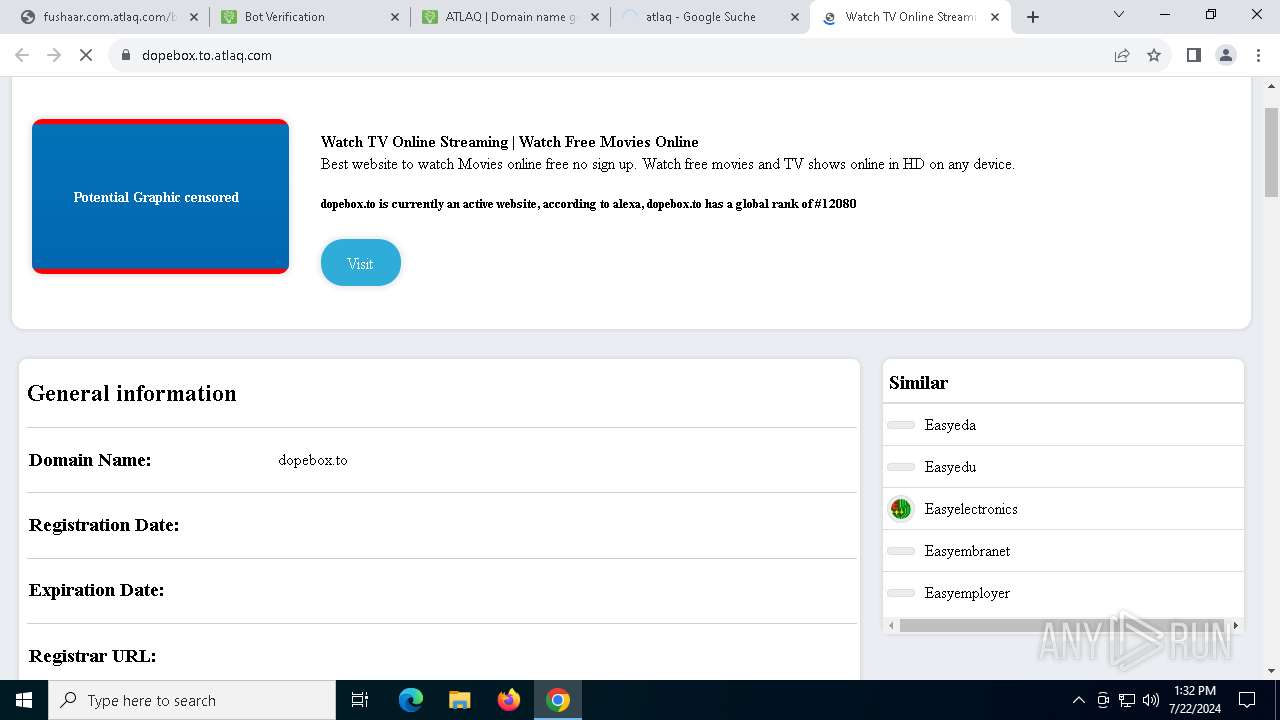Open the notification center
This screenshot has height=720, width=1280.
pyautogui.click(x=1247, y=700)
